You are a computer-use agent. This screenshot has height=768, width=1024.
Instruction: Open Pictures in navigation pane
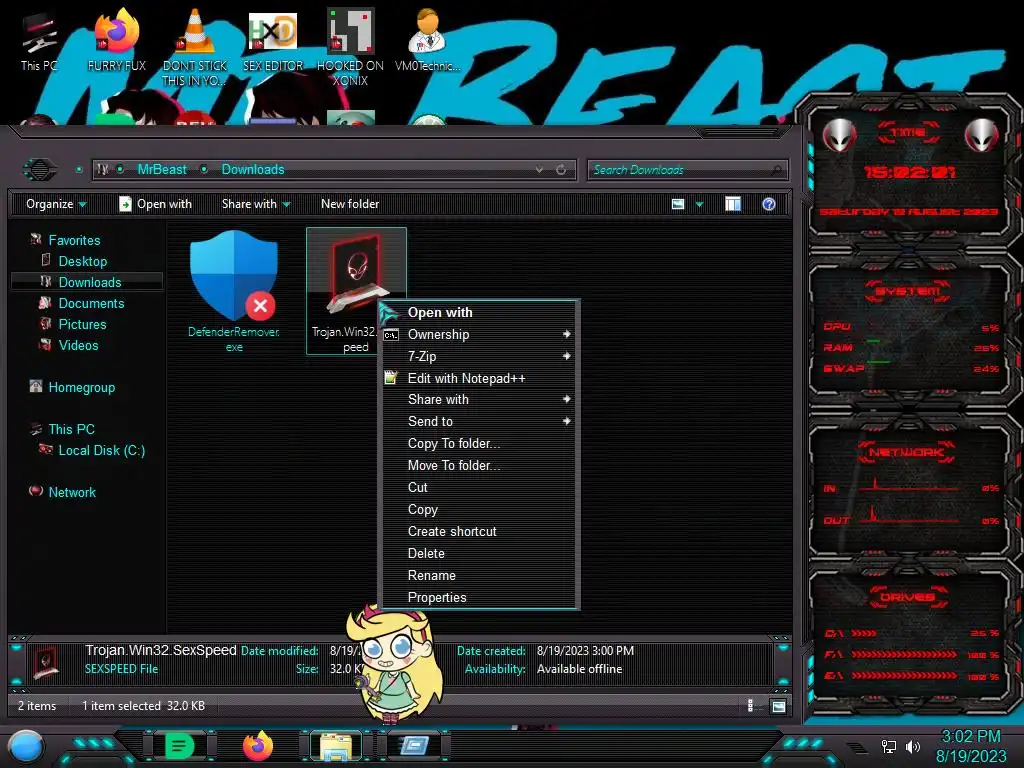coord(82,325)
